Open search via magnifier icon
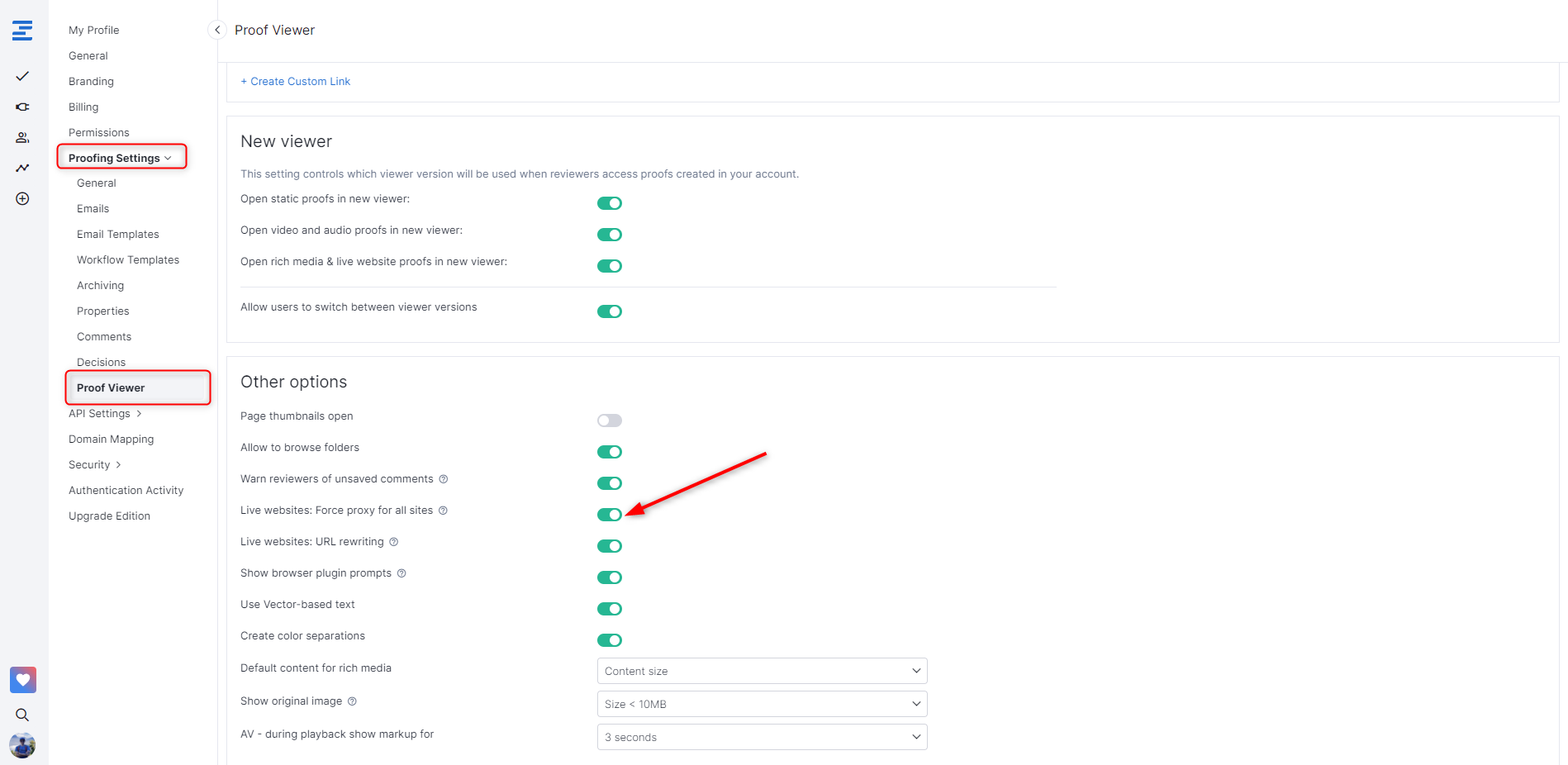The width and height of the screenshot is (1568, 765). (22, 715)
